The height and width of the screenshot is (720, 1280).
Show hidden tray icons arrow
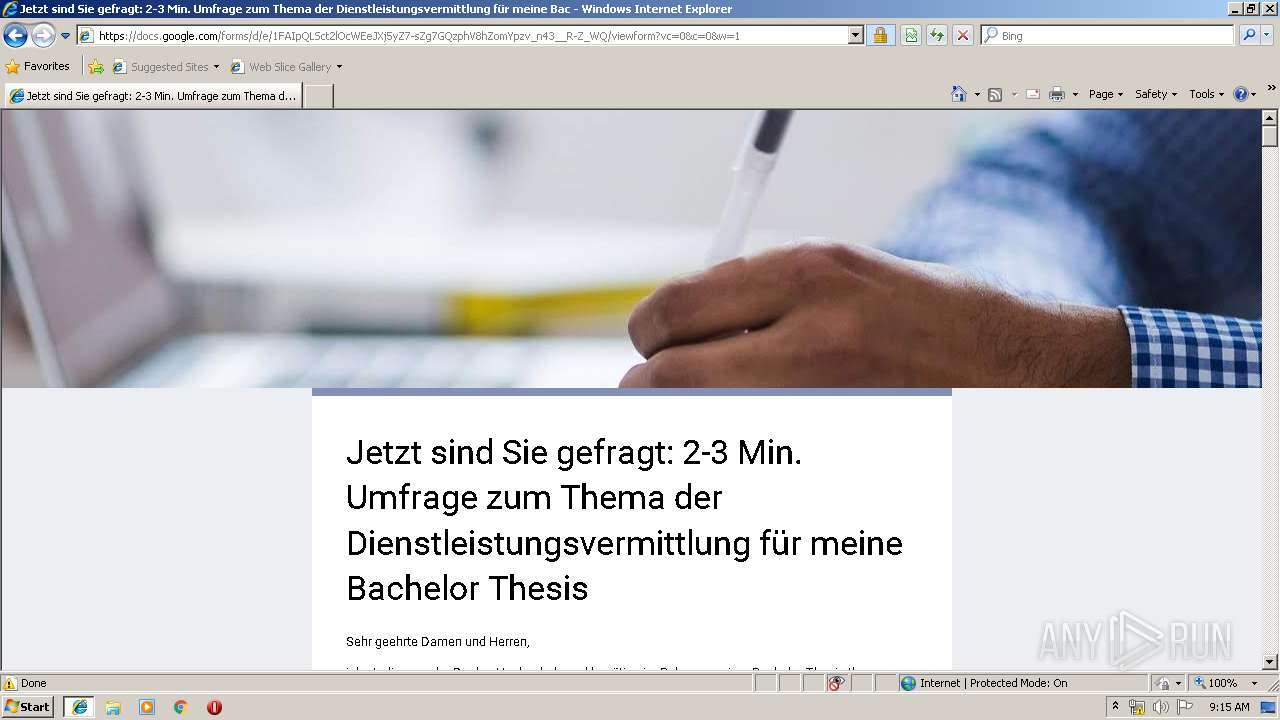pyautogui.click(x=1116, y=707)
